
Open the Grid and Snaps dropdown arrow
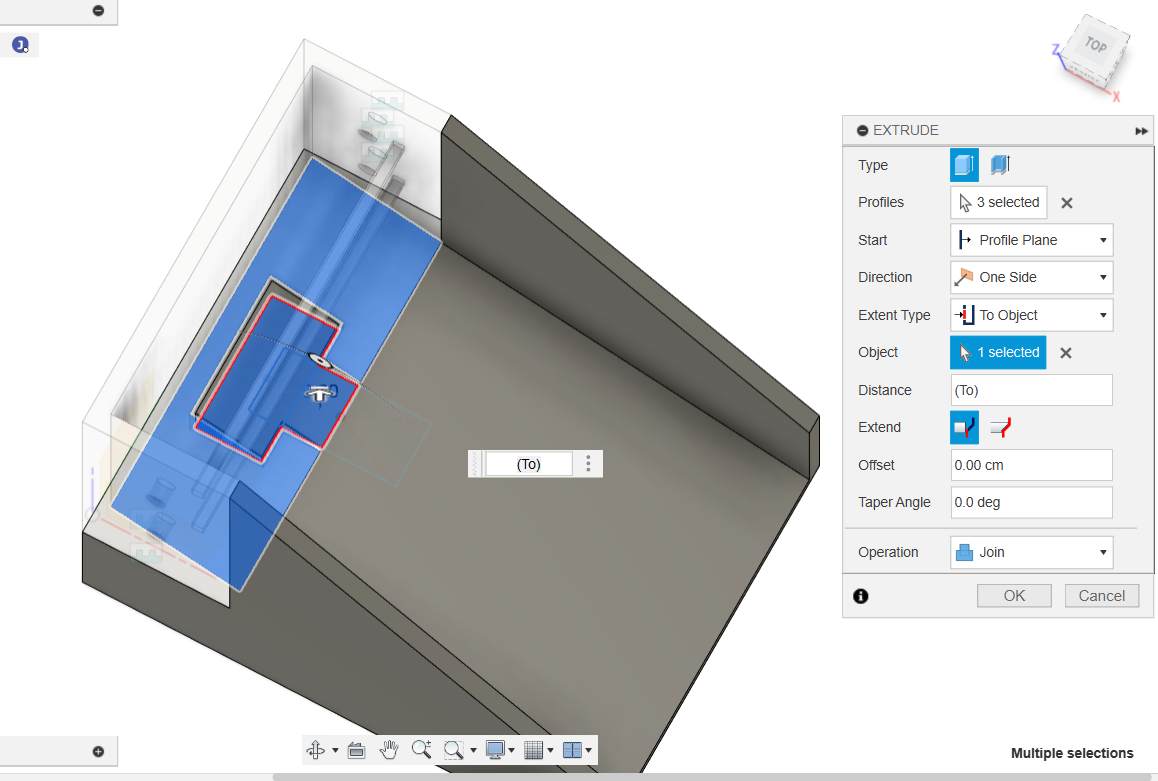(x=550, y=751)
